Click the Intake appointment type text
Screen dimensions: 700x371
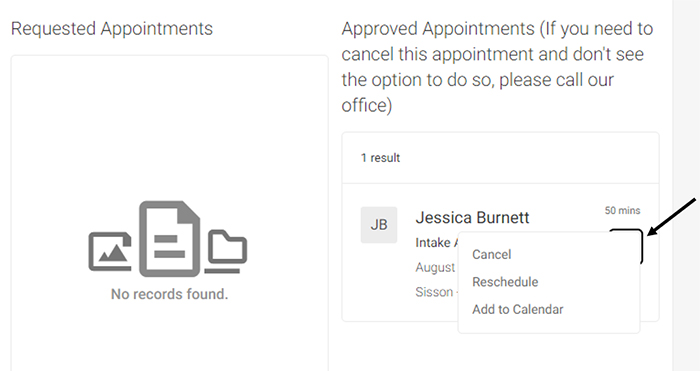coord(435,242)
